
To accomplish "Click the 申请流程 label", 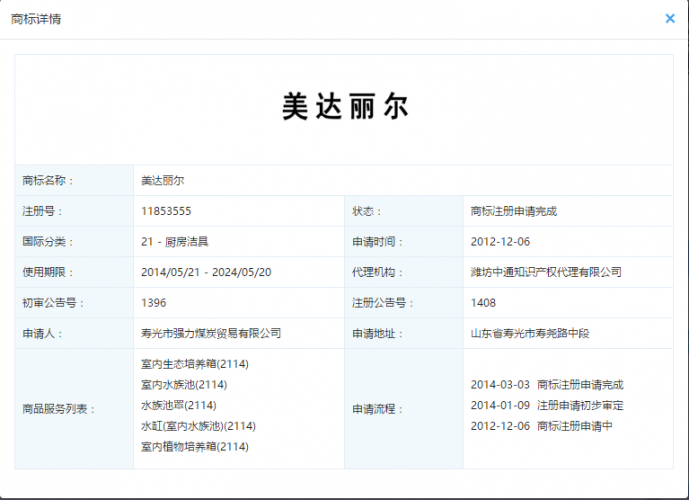I will click(377, 409).
